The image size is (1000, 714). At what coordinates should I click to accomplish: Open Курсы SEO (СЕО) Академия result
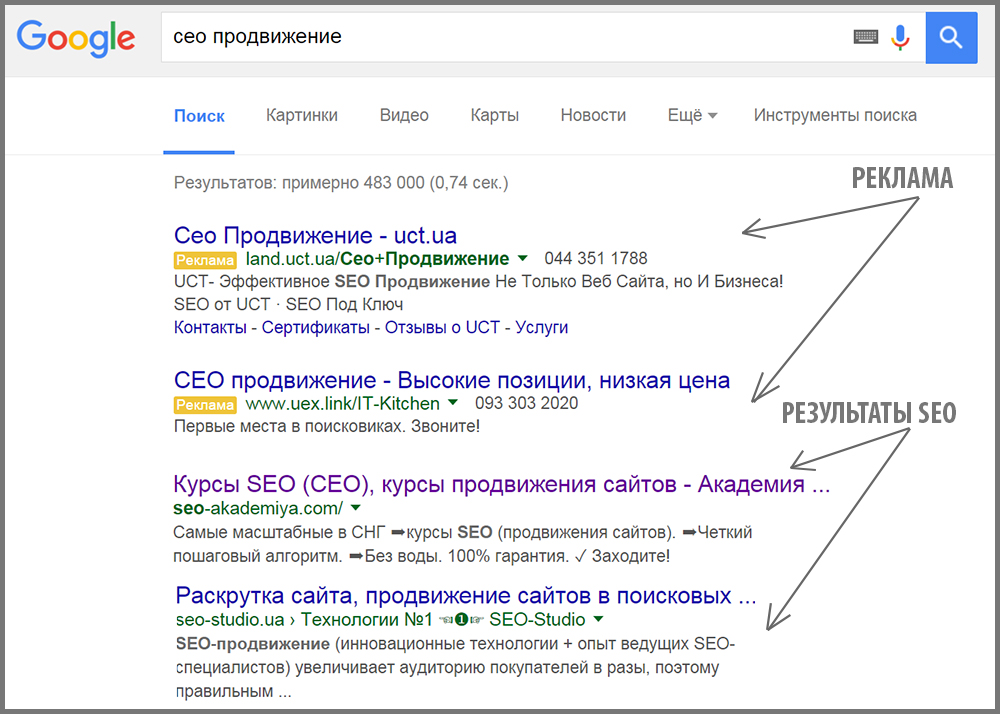tap(501, 484)
